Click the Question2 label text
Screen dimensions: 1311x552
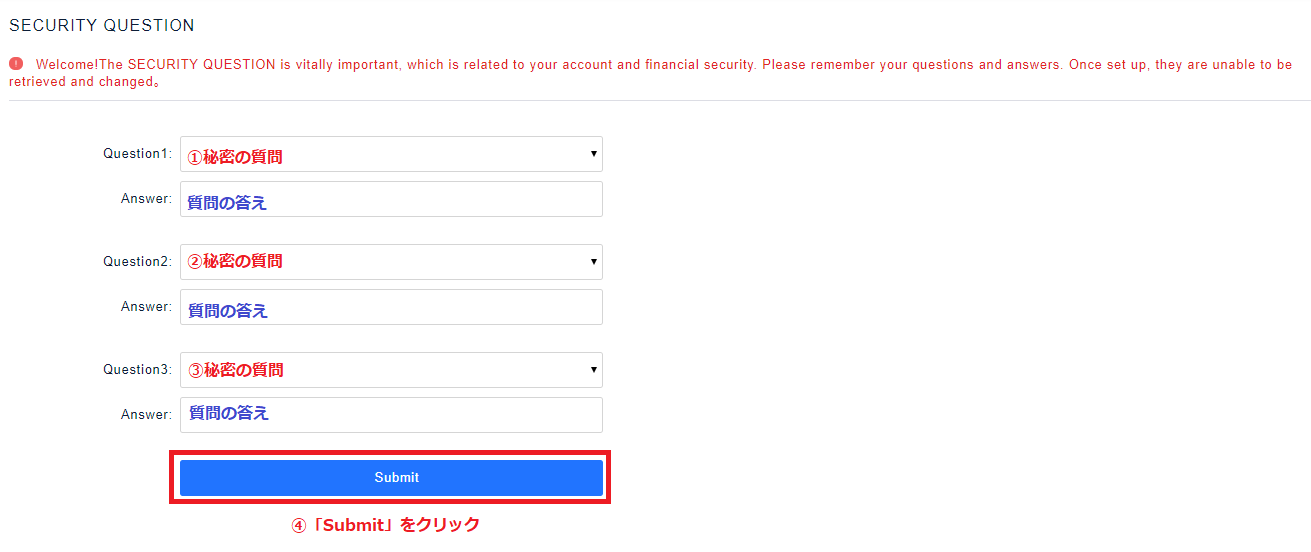(137, 262)
